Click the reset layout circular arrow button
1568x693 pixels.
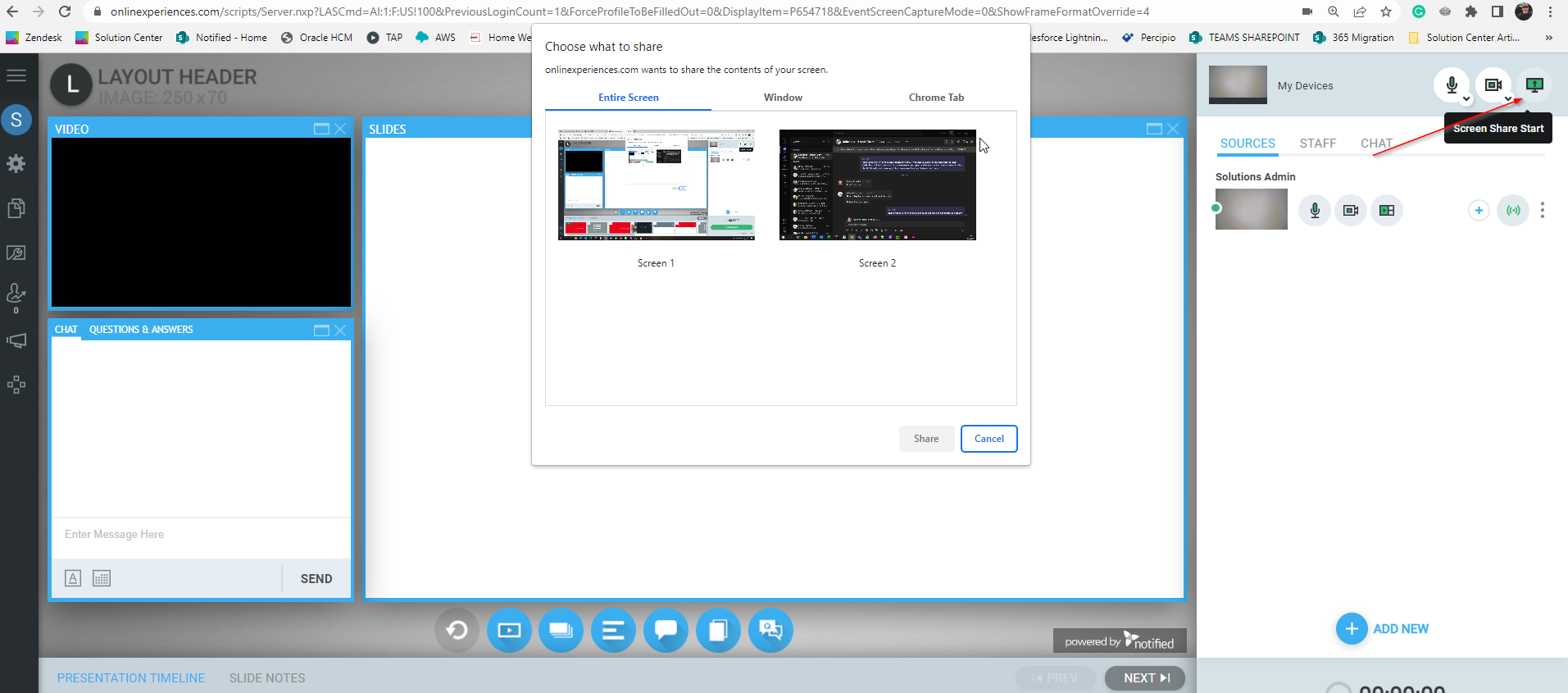[x=457, y=630]
